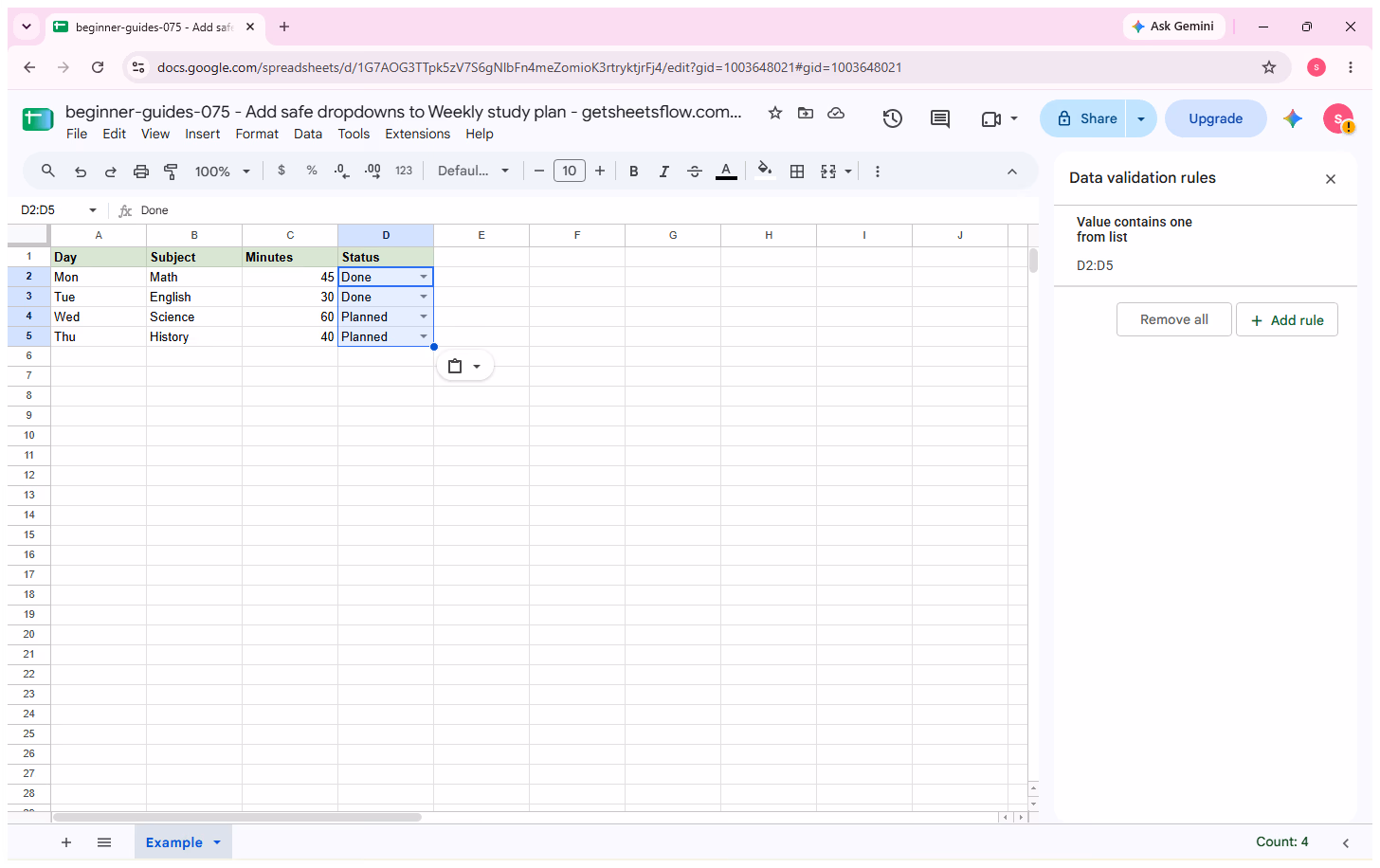1380x868 pixels.
Task: Toggle italic formatting
Action: point(664,172)
